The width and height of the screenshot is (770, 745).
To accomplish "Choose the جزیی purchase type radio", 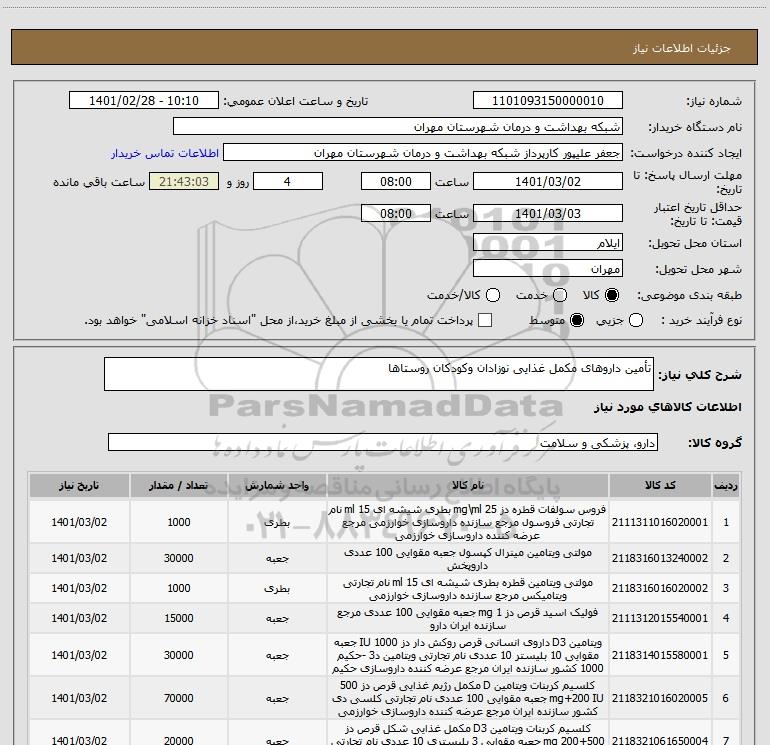I will click(636, 320).
